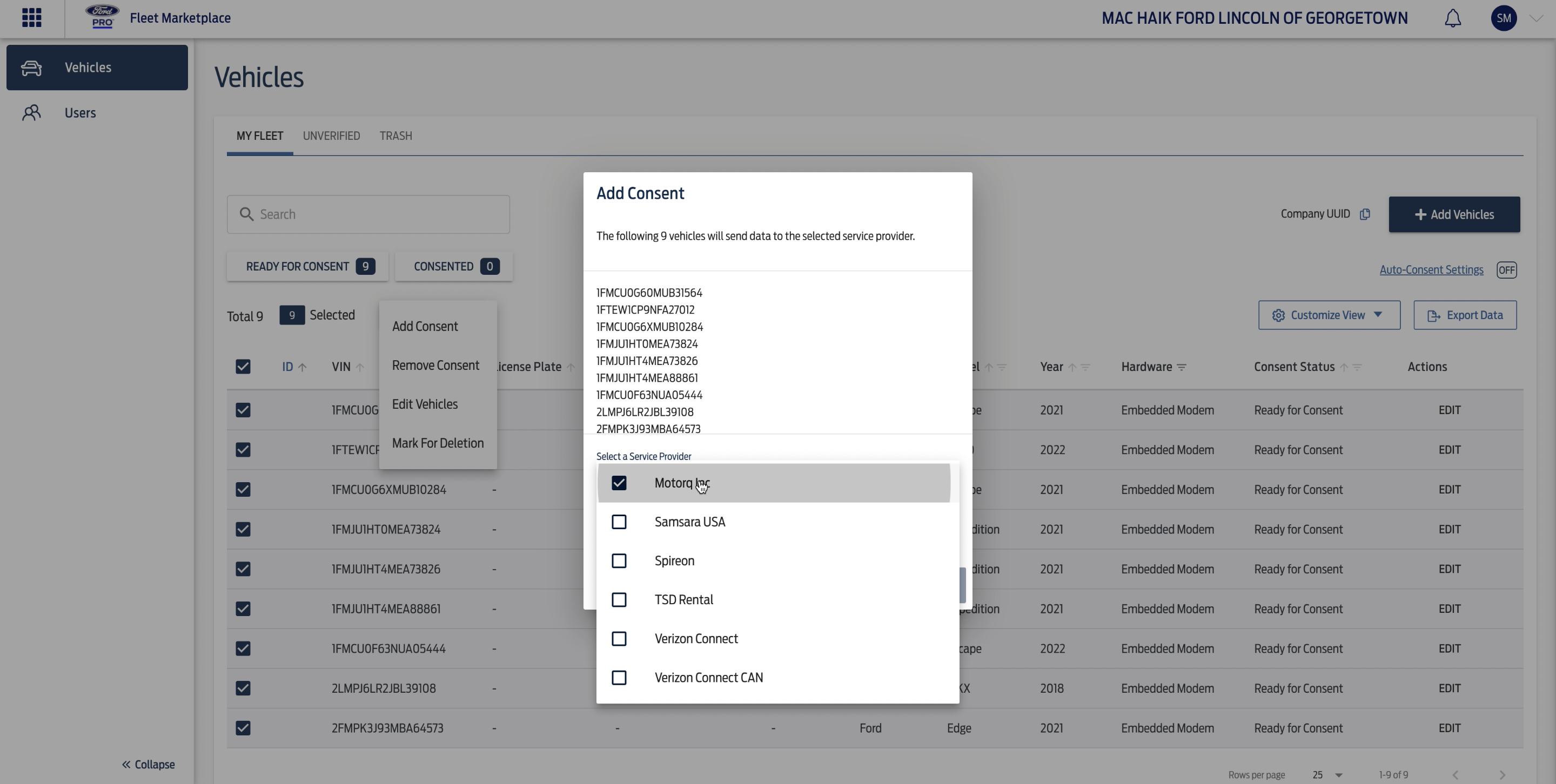Click the 9 Selected count badge

coord(292,315)
